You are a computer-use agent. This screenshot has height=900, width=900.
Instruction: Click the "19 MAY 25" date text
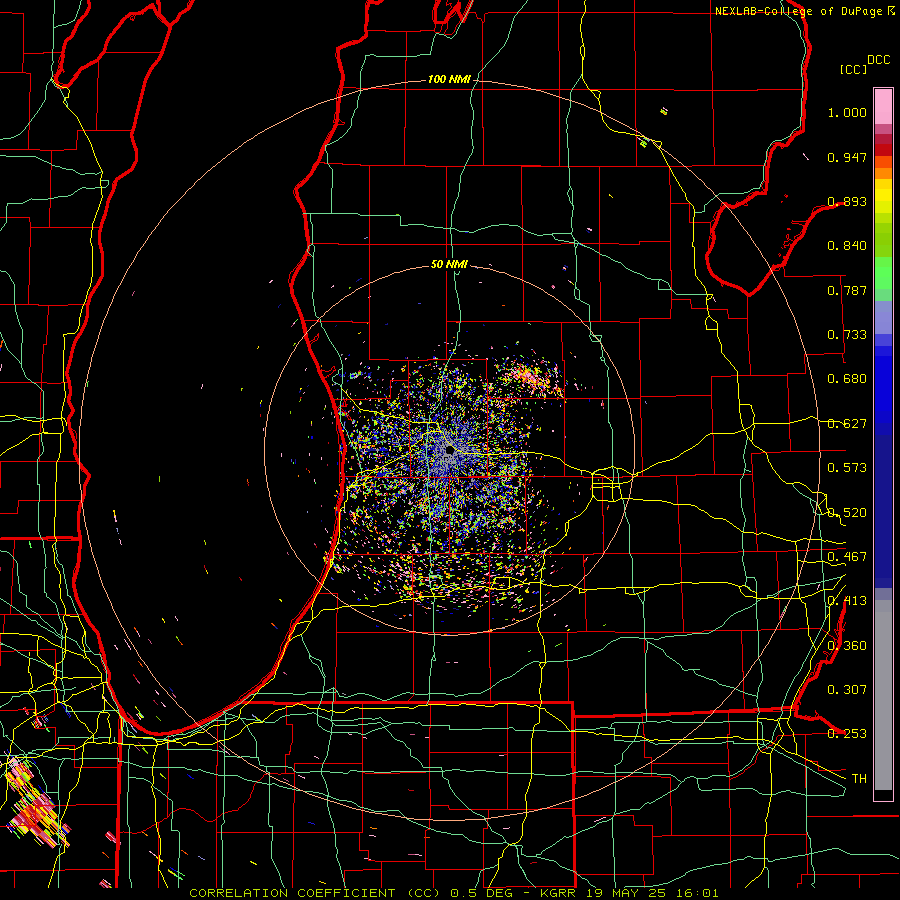tap(627, 893)
